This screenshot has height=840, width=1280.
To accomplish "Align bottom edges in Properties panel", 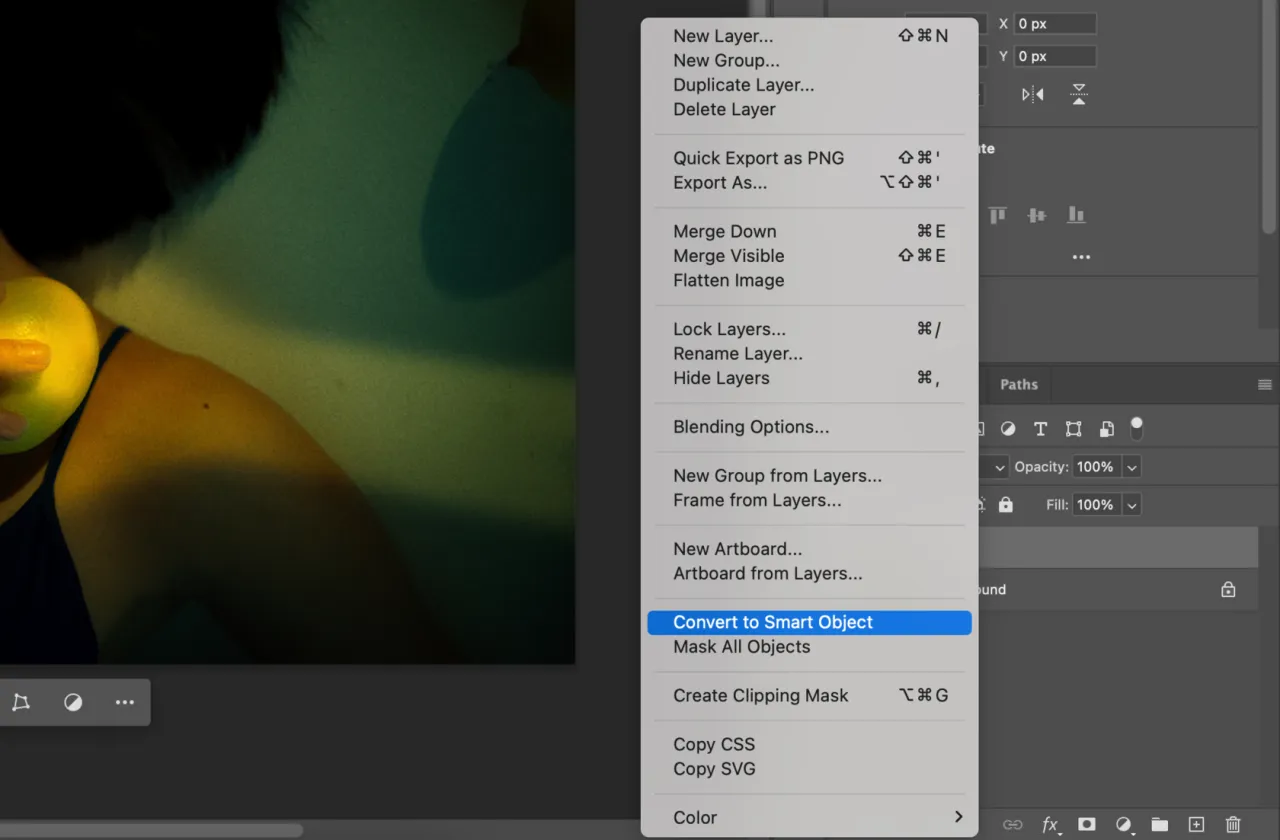I will 1076,215.
